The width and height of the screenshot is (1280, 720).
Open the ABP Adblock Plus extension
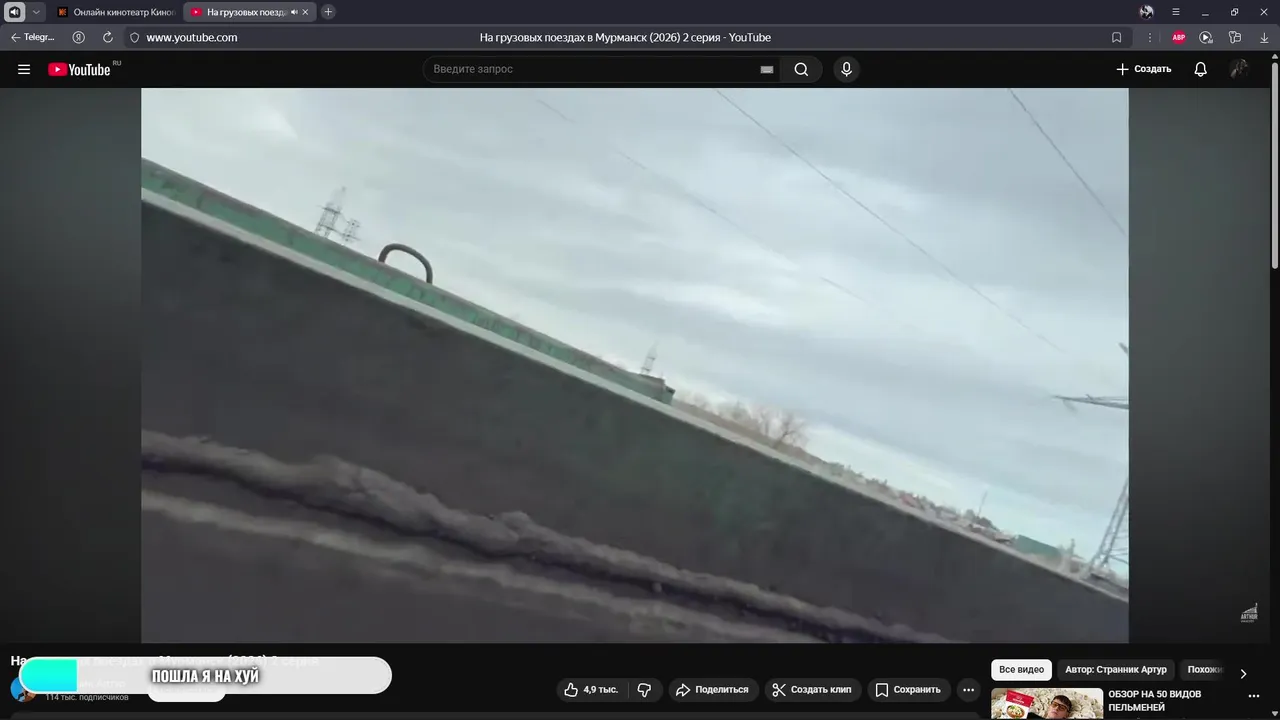tap(1179, 37)
